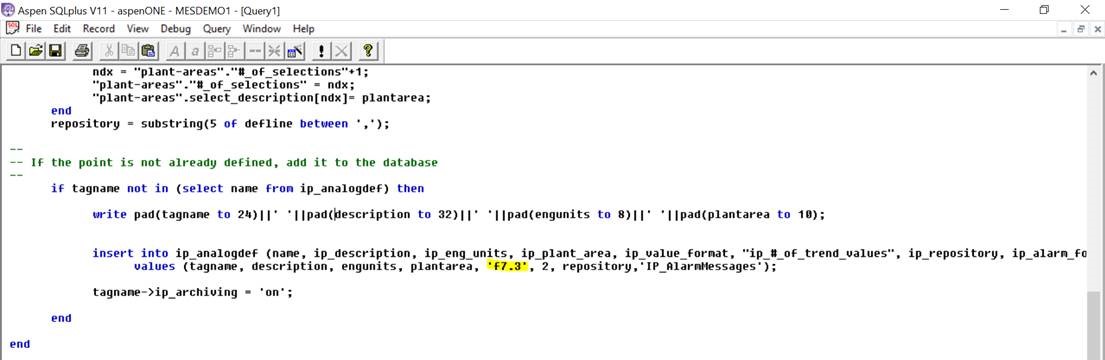This screenshot has height=360, width=1105.
Task: Click the 'select_description[ndx]= plantarea' line
Action: coord(261,98)
